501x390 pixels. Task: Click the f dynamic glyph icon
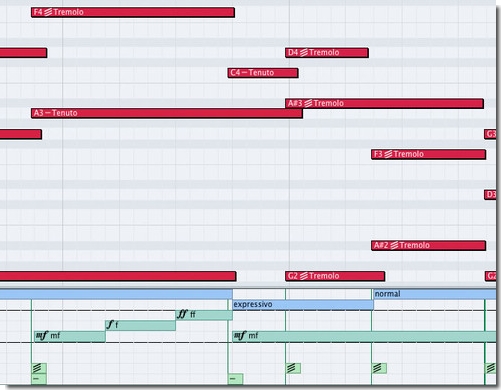click(x=110, y=324)
